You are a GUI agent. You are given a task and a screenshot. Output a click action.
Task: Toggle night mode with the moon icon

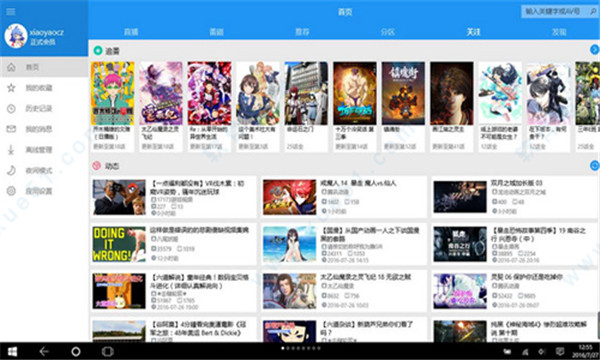click(x=11, y=170)
